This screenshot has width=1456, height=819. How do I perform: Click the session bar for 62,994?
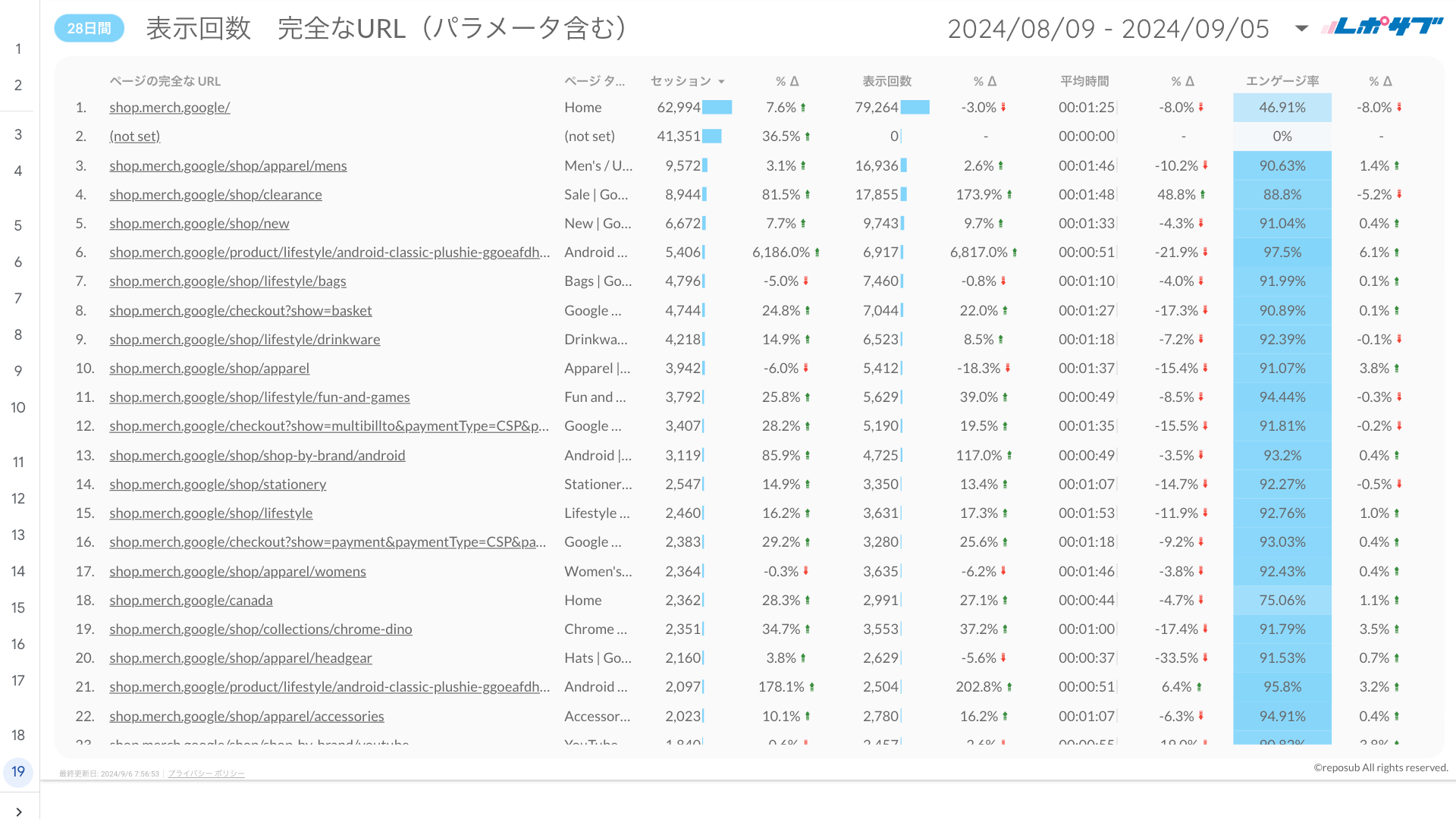tap(717, 108)
